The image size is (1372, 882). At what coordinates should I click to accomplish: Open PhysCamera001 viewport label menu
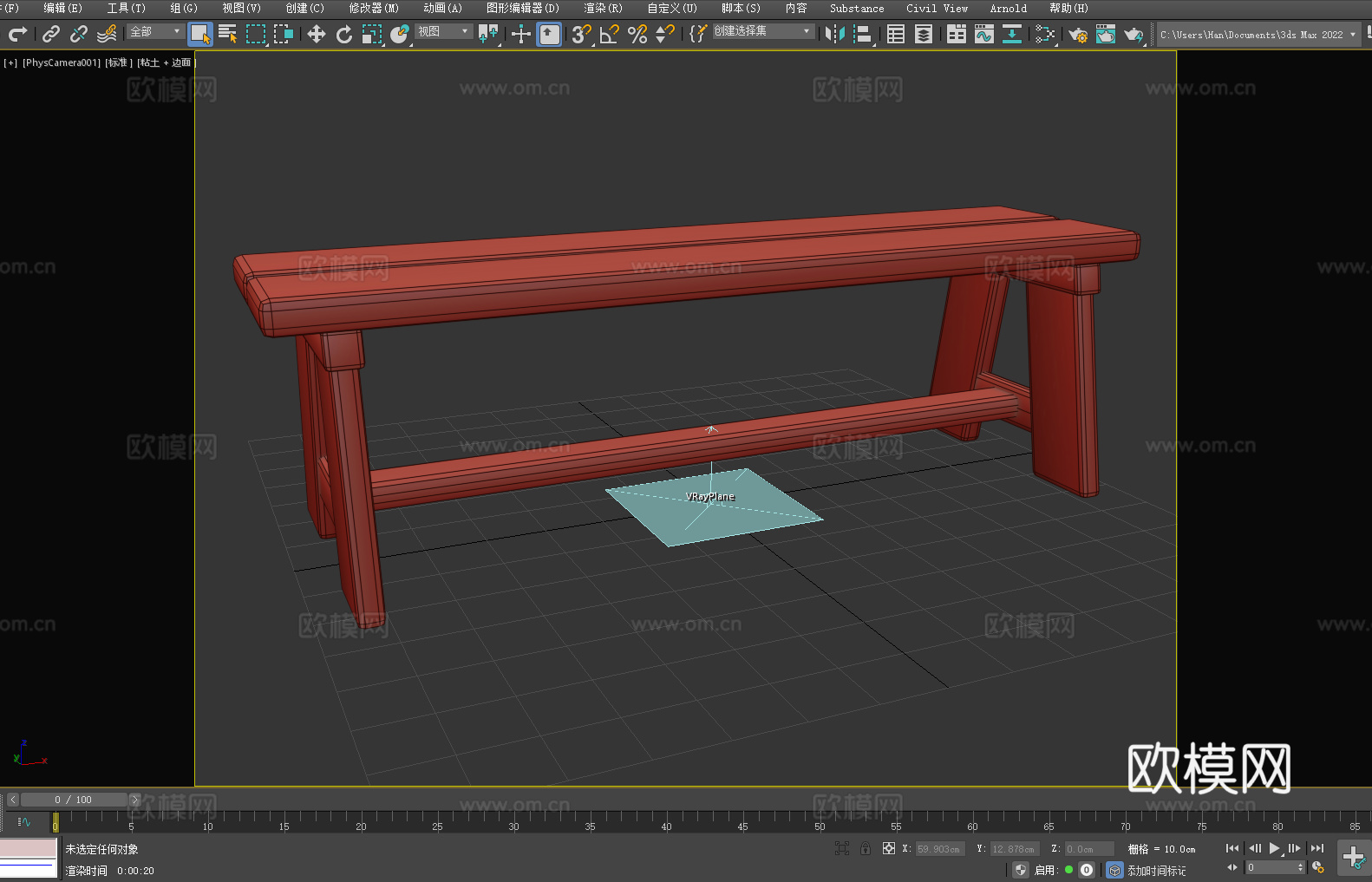point(62,62)
